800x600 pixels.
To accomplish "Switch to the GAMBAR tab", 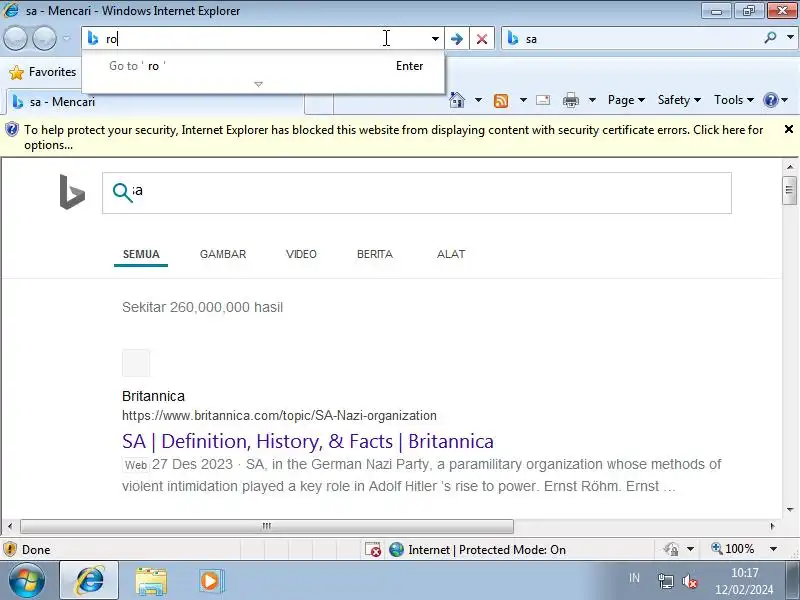I will (223, 254).
